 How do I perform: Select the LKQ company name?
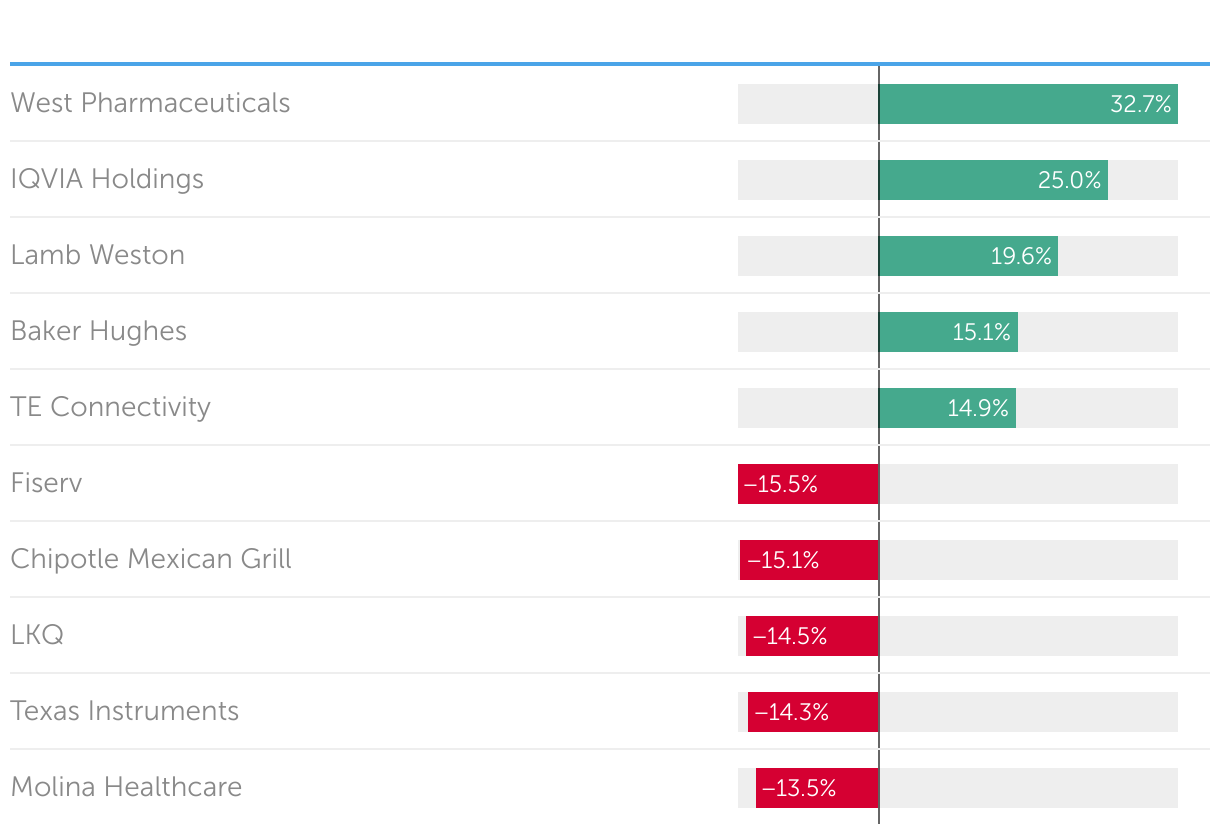click(38, 635)
